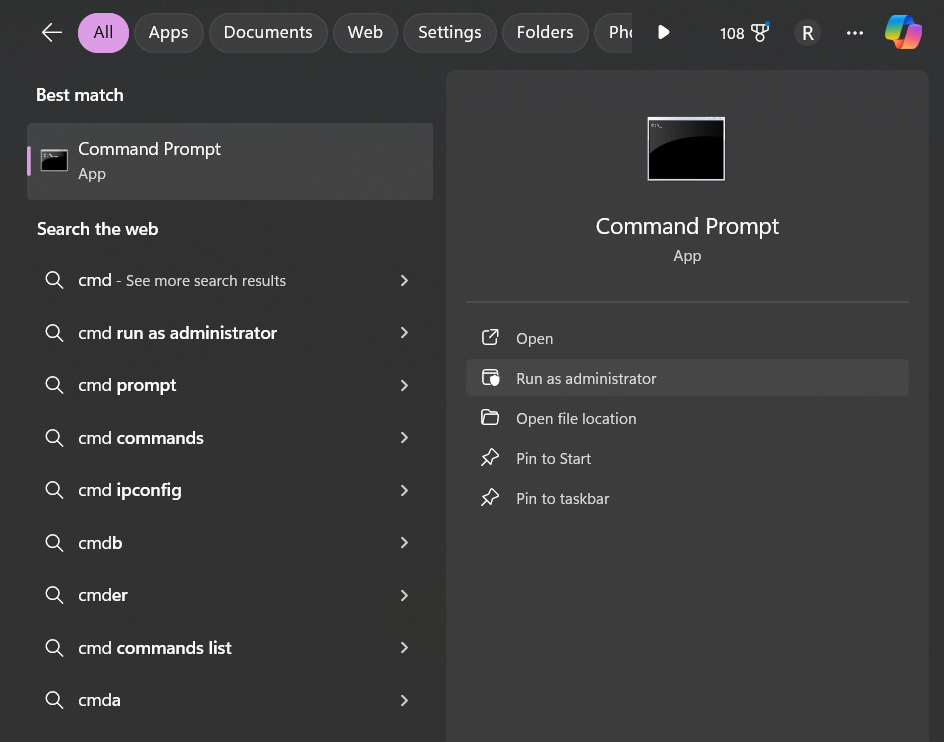Select the Command Prompt App title in best match
The width and height of the screenshot is (944, 742).
pos(149,149)
